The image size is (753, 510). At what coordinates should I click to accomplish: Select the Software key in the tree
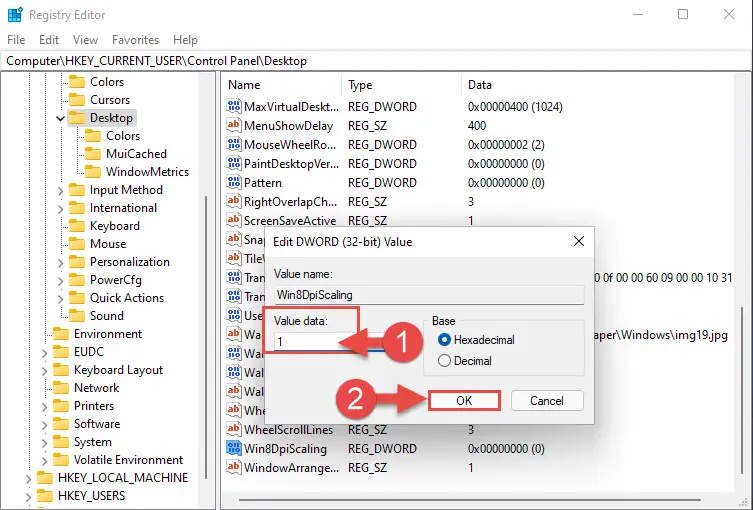click(x=97, y=424)
